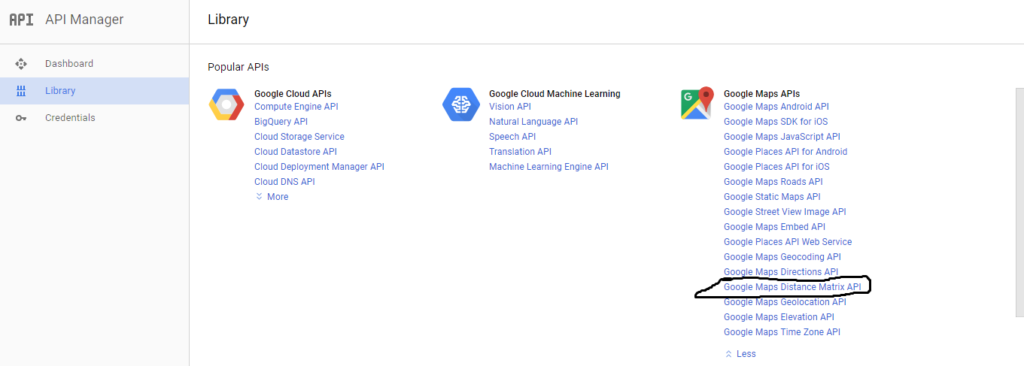Collapse Google Maps APIs list with Less
Screen dimensions: 1024x366
click(740, 354)
